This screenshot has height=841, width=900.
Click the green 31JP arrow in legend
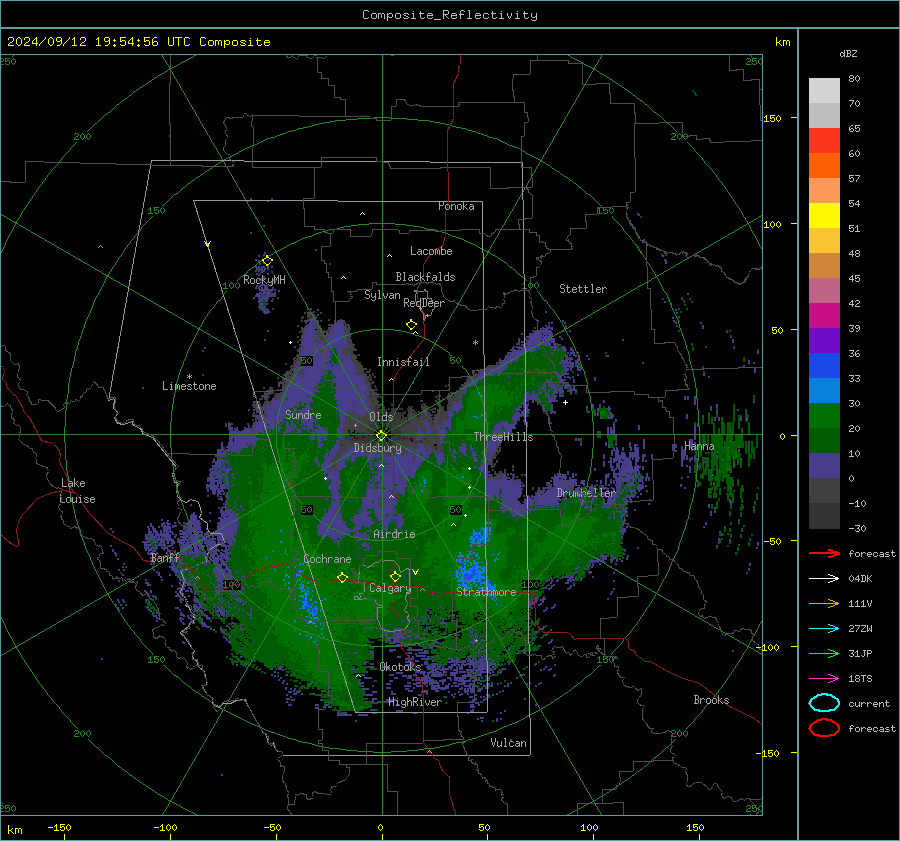[x=824, y=653]
